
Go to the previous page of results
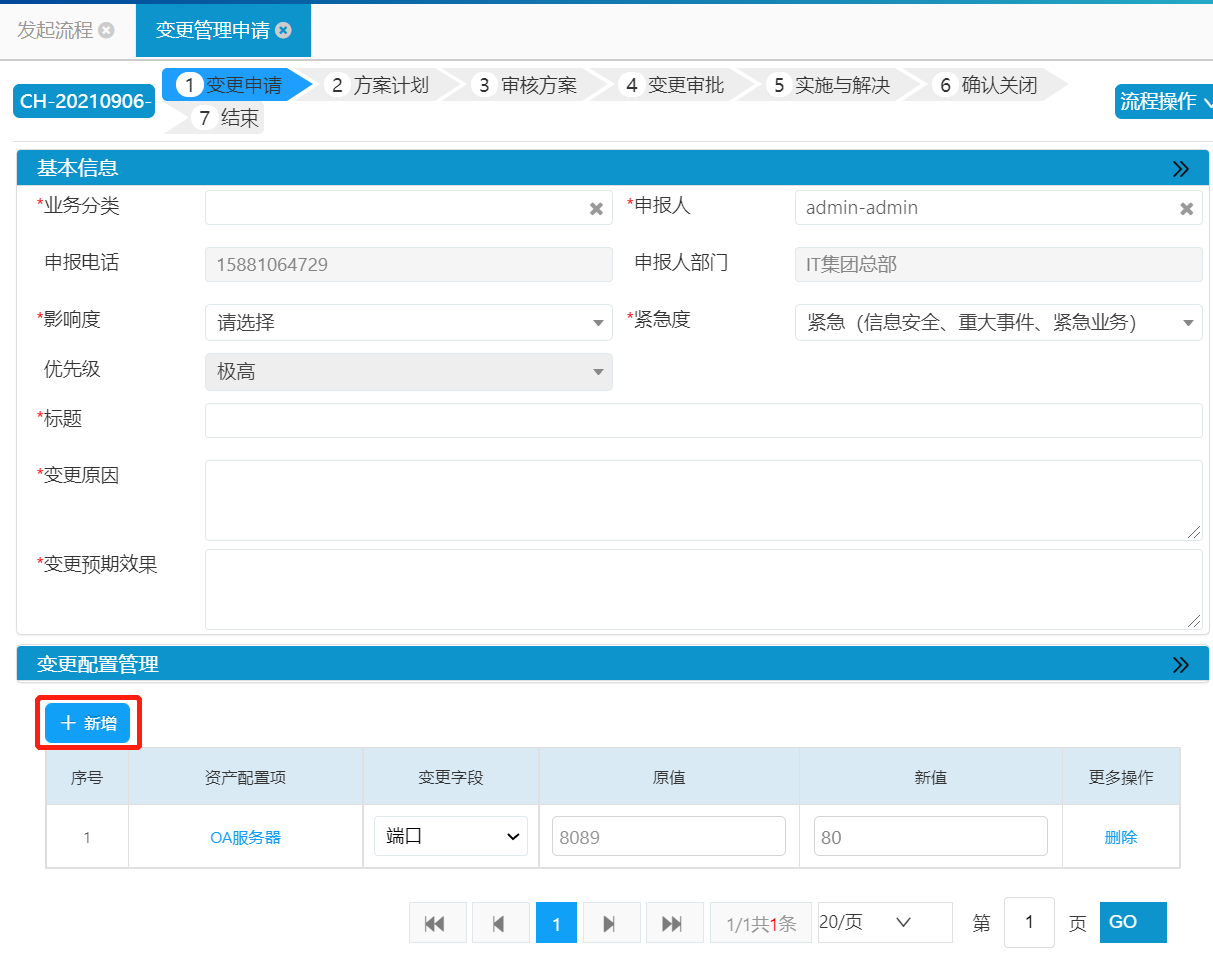coord(500,923)
